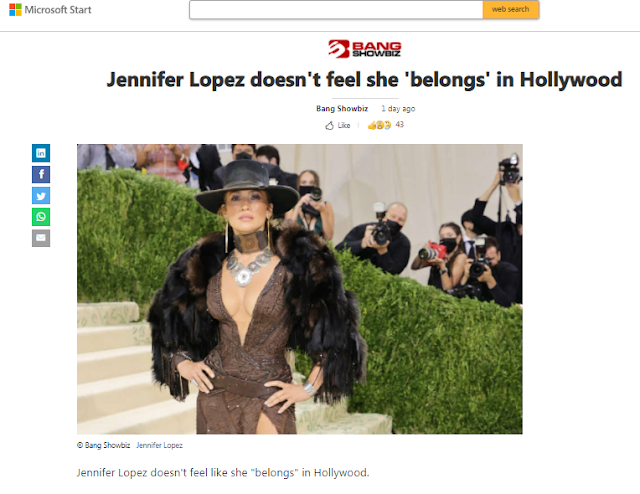Click the photo caption Jennifer Lopez

(x=159, y=445)
